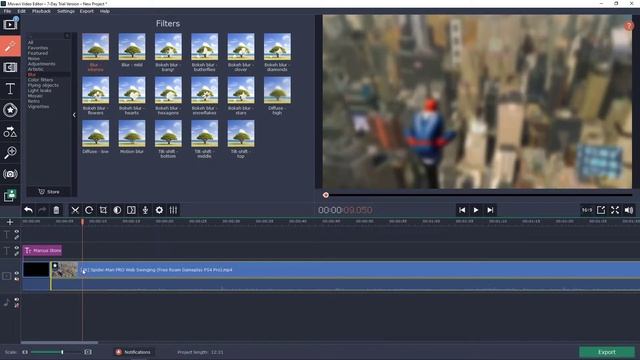The height and width of the screenshot is (360, 640).
Task: Toggle visibility eye of Marcus Stone title track
Action: click(x=17, y=248)
